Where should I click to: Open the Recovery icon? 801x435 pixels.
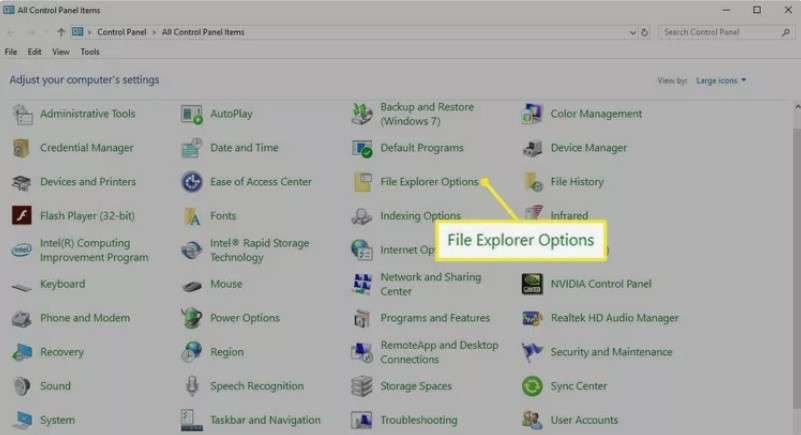22,352
